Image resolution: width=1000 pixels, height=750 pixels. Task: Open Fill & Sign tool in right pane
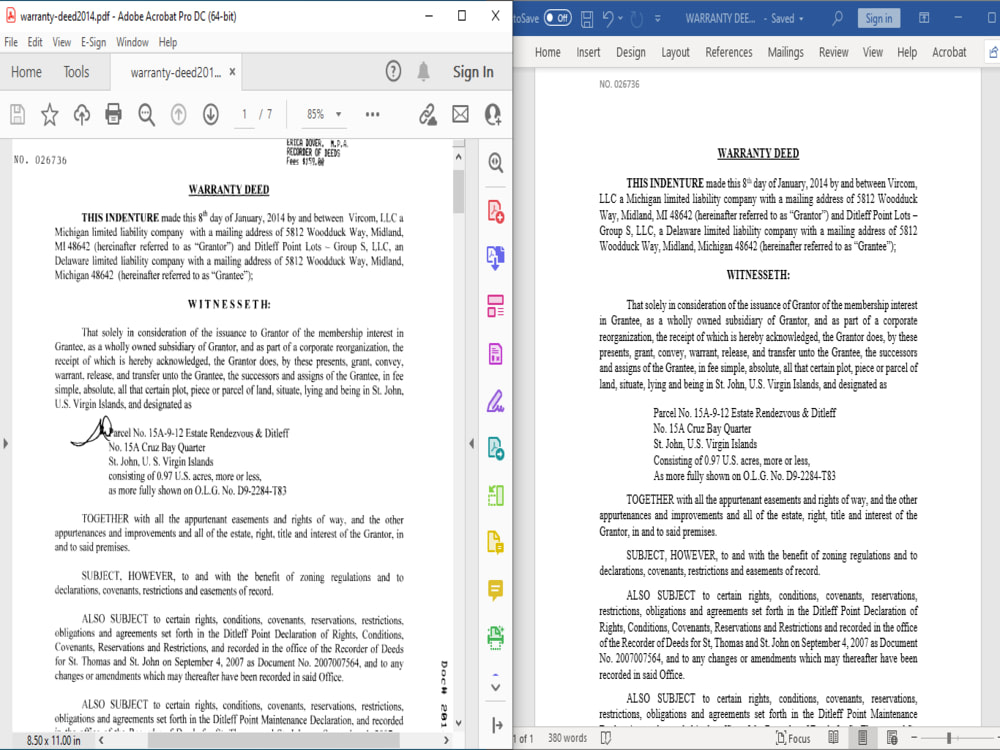[x=496, y=401]
